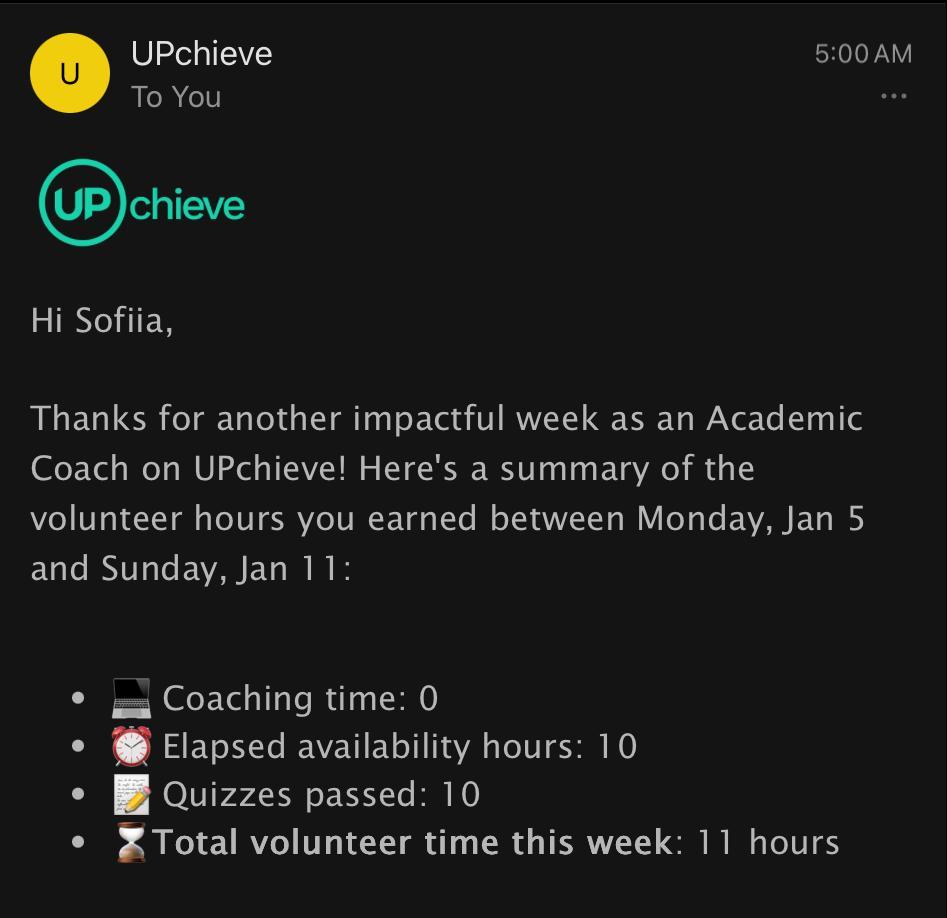Viewport: 947px width, 918px height.
Task: Click the laptop emoji beside Coaching time
Action: tap(131, 698)
